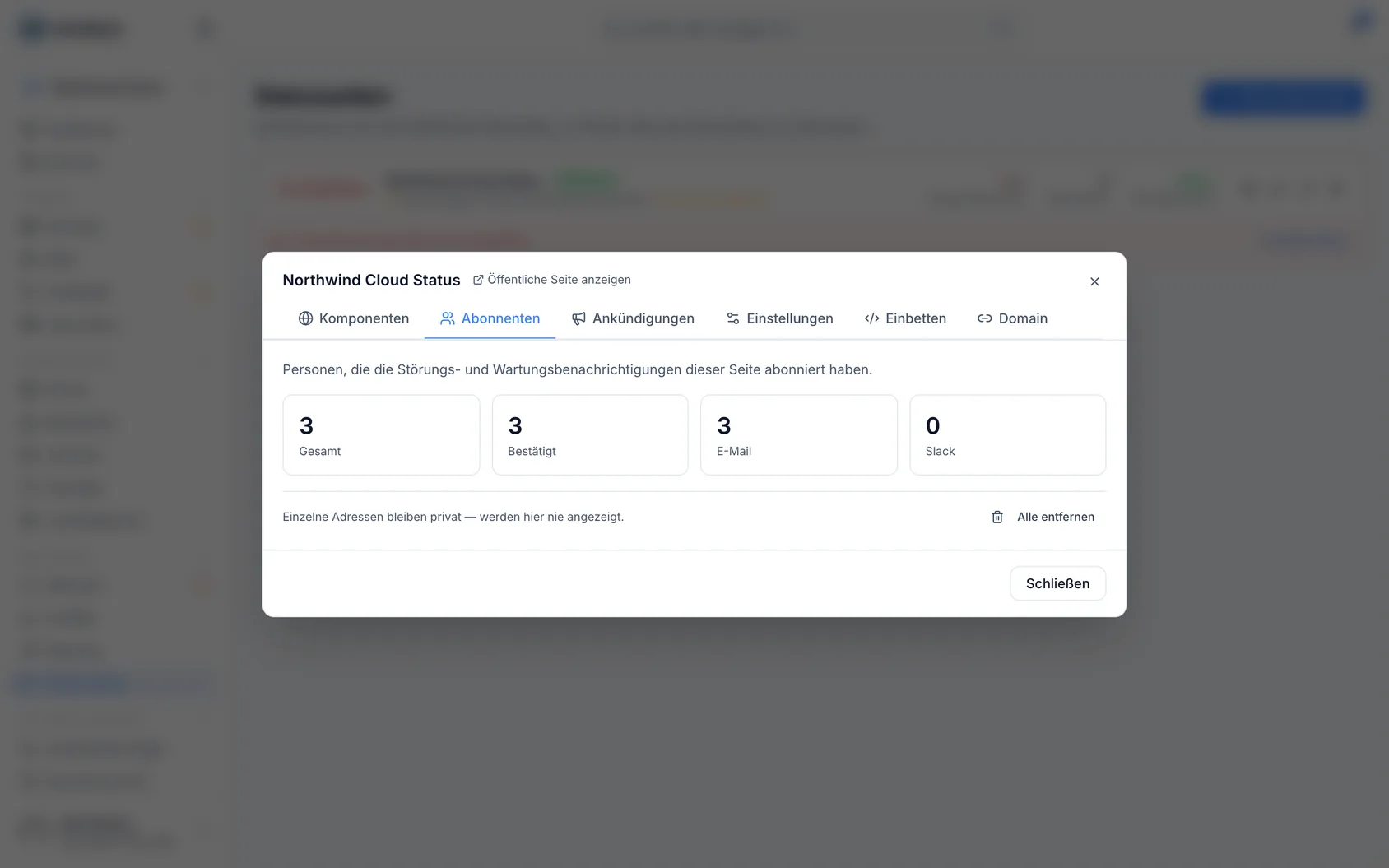This screenshot has width=1389, height=868.
Task: Click the people icon on Abonnenten tab
Action: click(448, 318)
